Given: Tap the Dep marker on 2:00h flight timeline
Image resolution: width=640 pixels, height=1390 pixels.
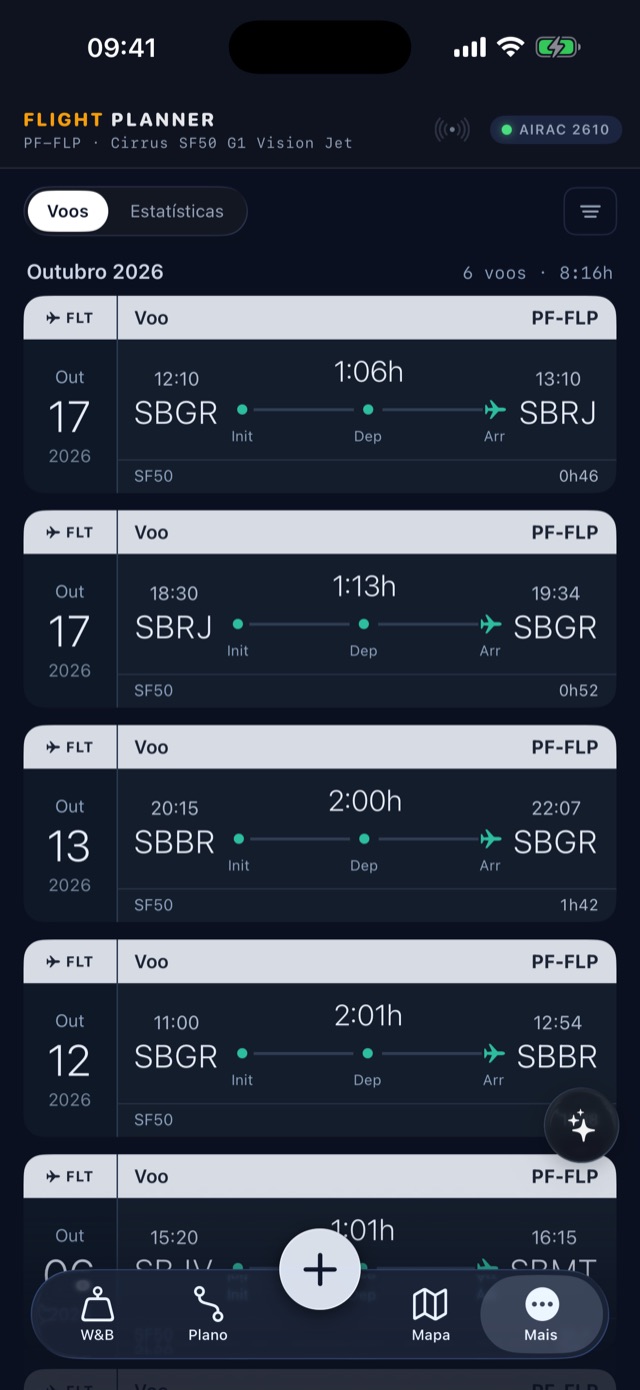Looking at the screenshot, I should click(364, 839).
